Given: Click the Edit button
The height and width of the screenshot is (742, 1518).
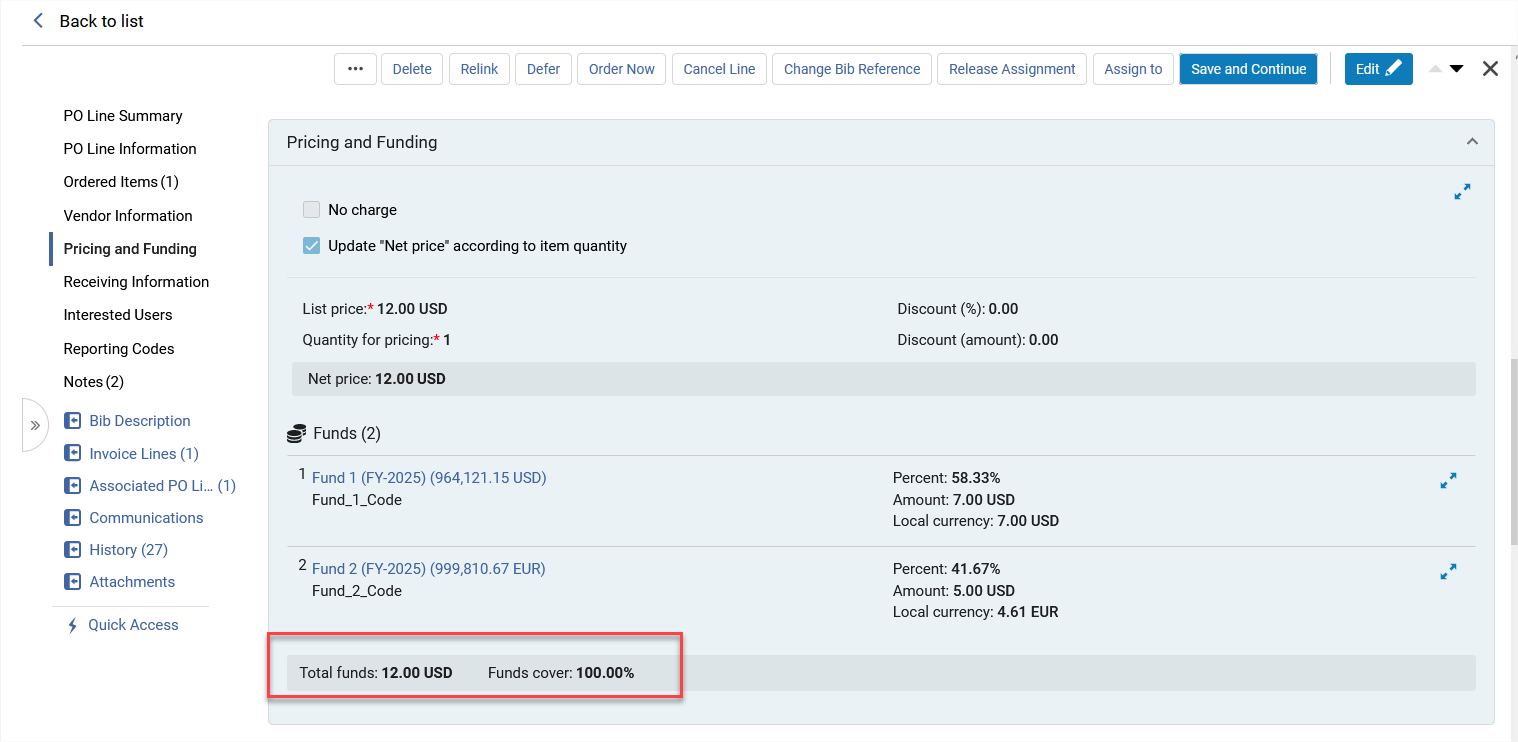Looking at the screenshot, I should (x=1379, y=69).
